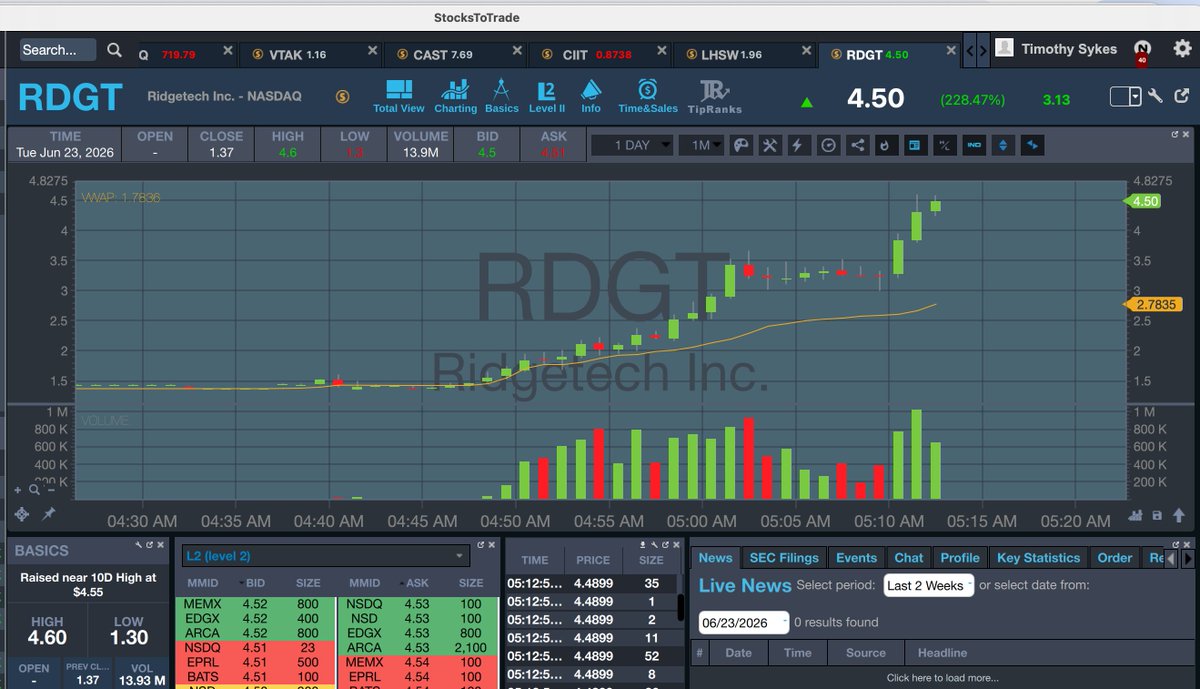Open the chart color palette settings
Screen dimensions: 1200x689
point(741,145)
